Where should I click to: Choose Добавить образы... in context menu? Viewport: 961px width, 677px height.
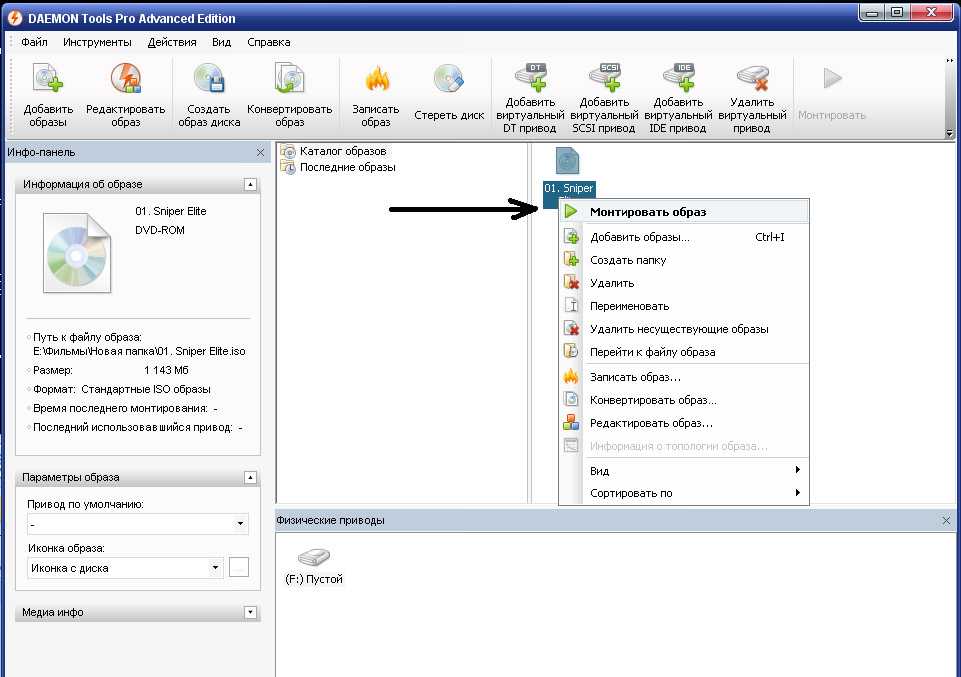coord(684,237)
